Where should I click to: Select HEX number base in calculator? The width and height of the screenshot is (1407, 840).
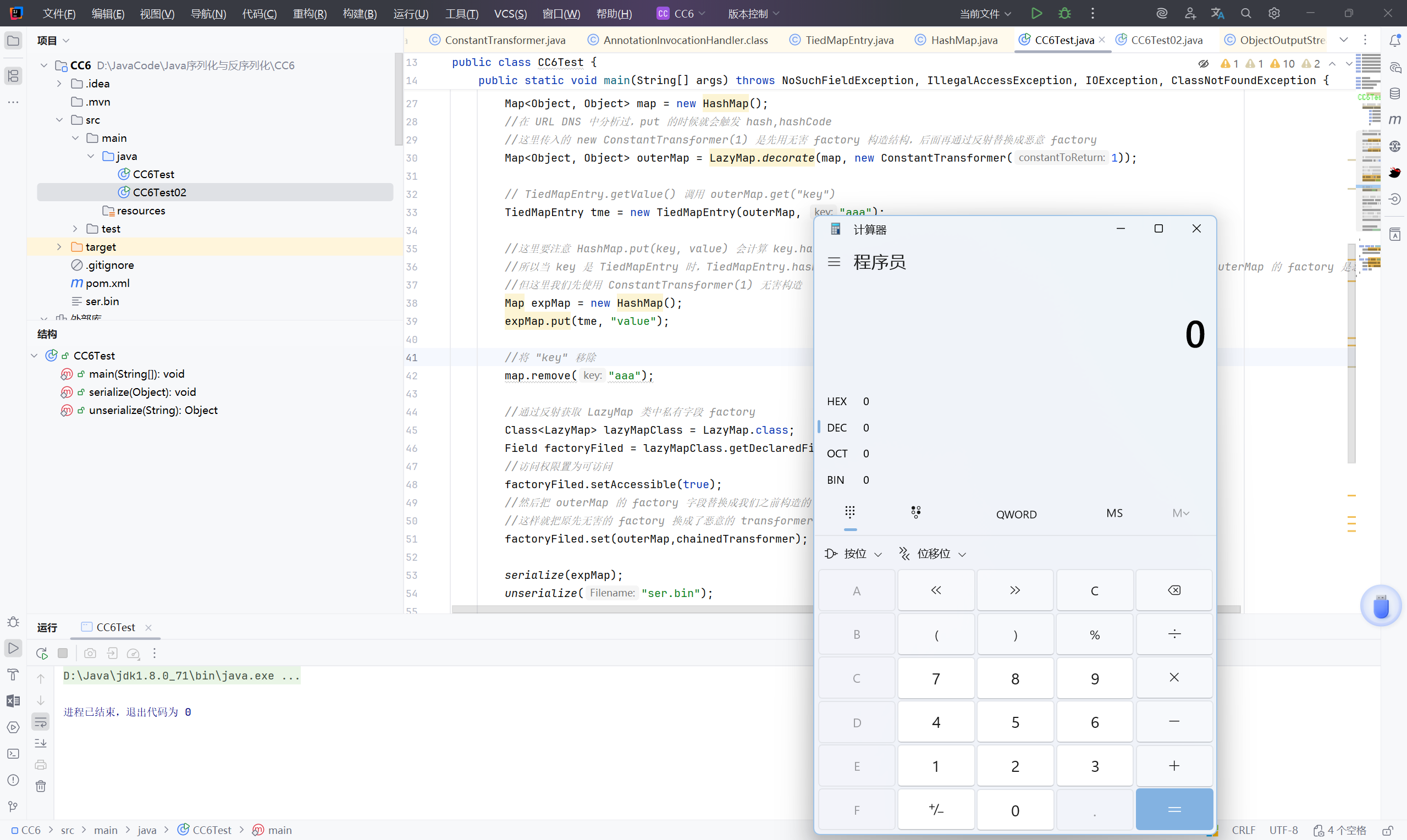point(836,401)
